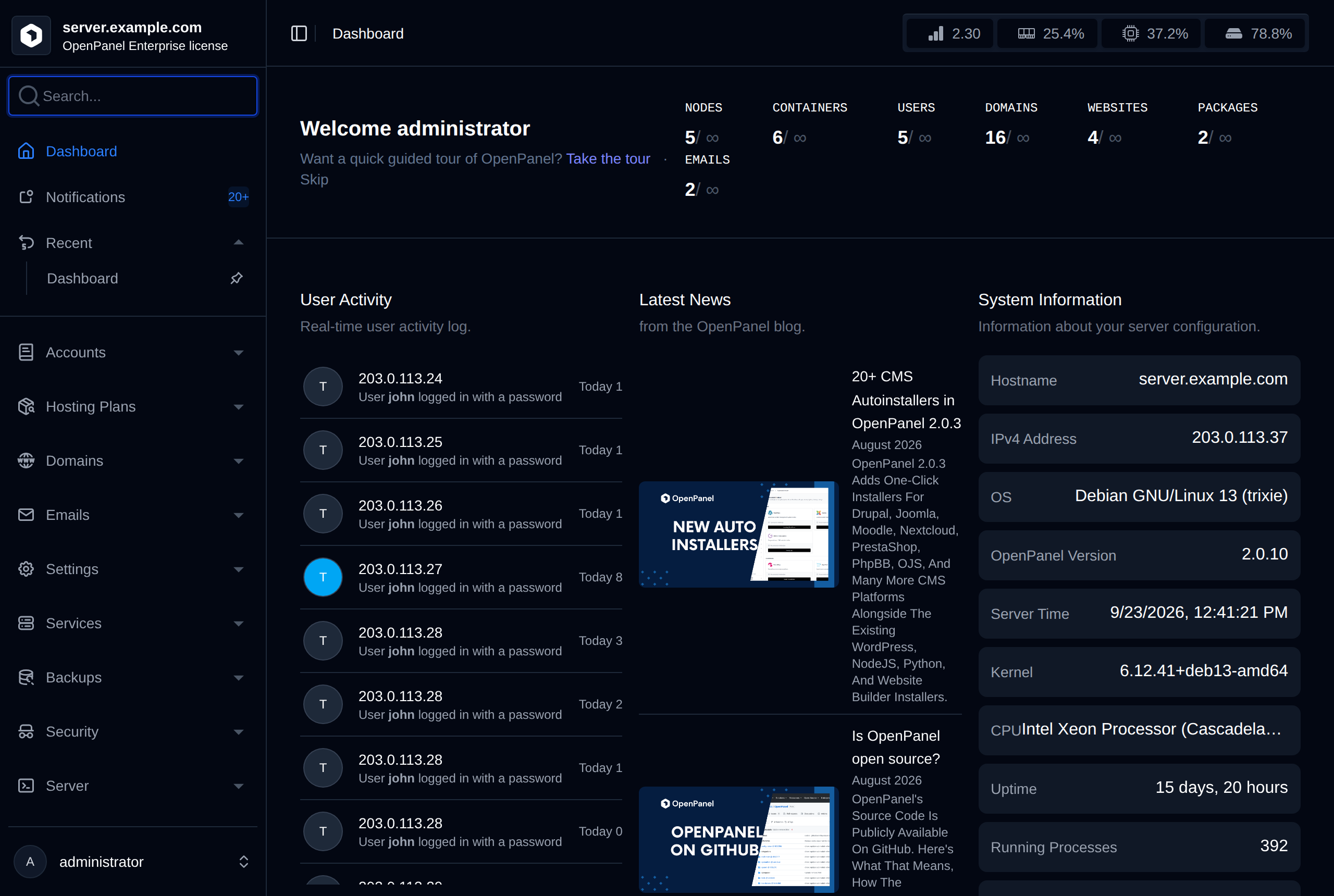Expand the Emails menu arrow
This screenshot has width=1334, height=896.
click(238, 515)
